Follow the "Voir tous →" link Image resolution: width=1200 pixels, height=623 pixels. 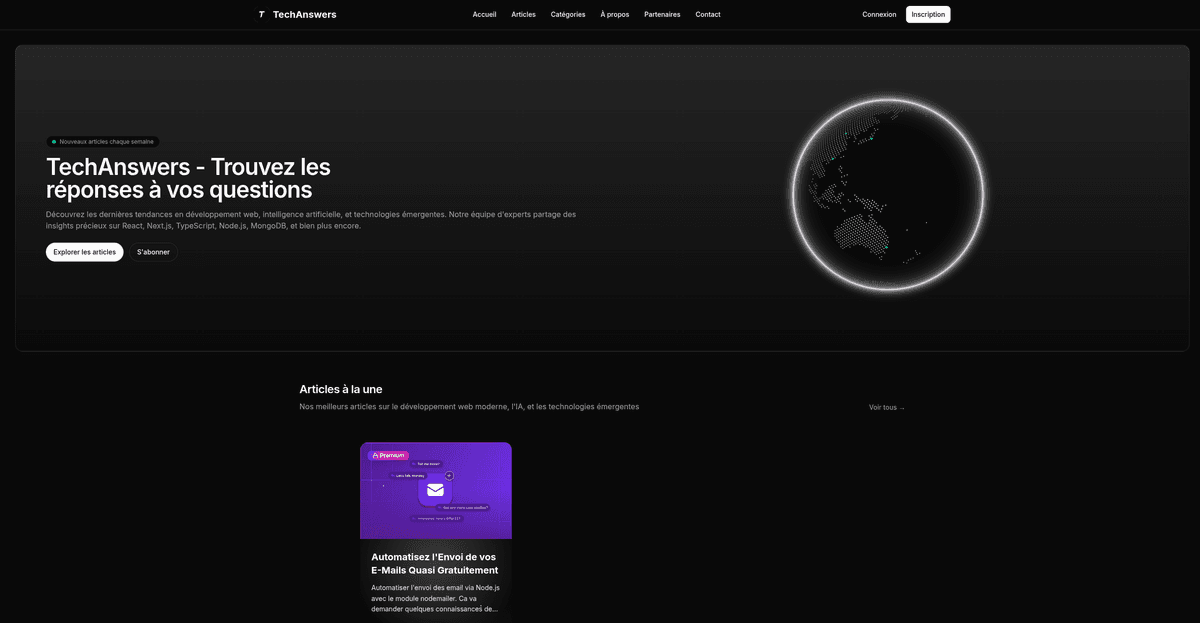coord(886,408)
